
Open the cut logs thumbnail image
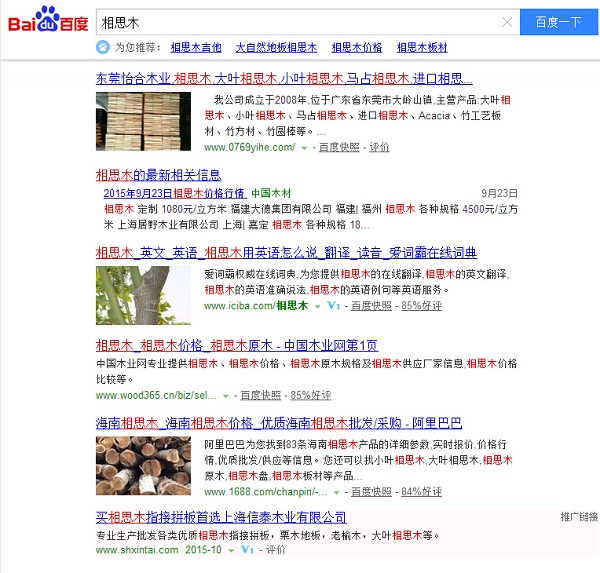[143, 465]
